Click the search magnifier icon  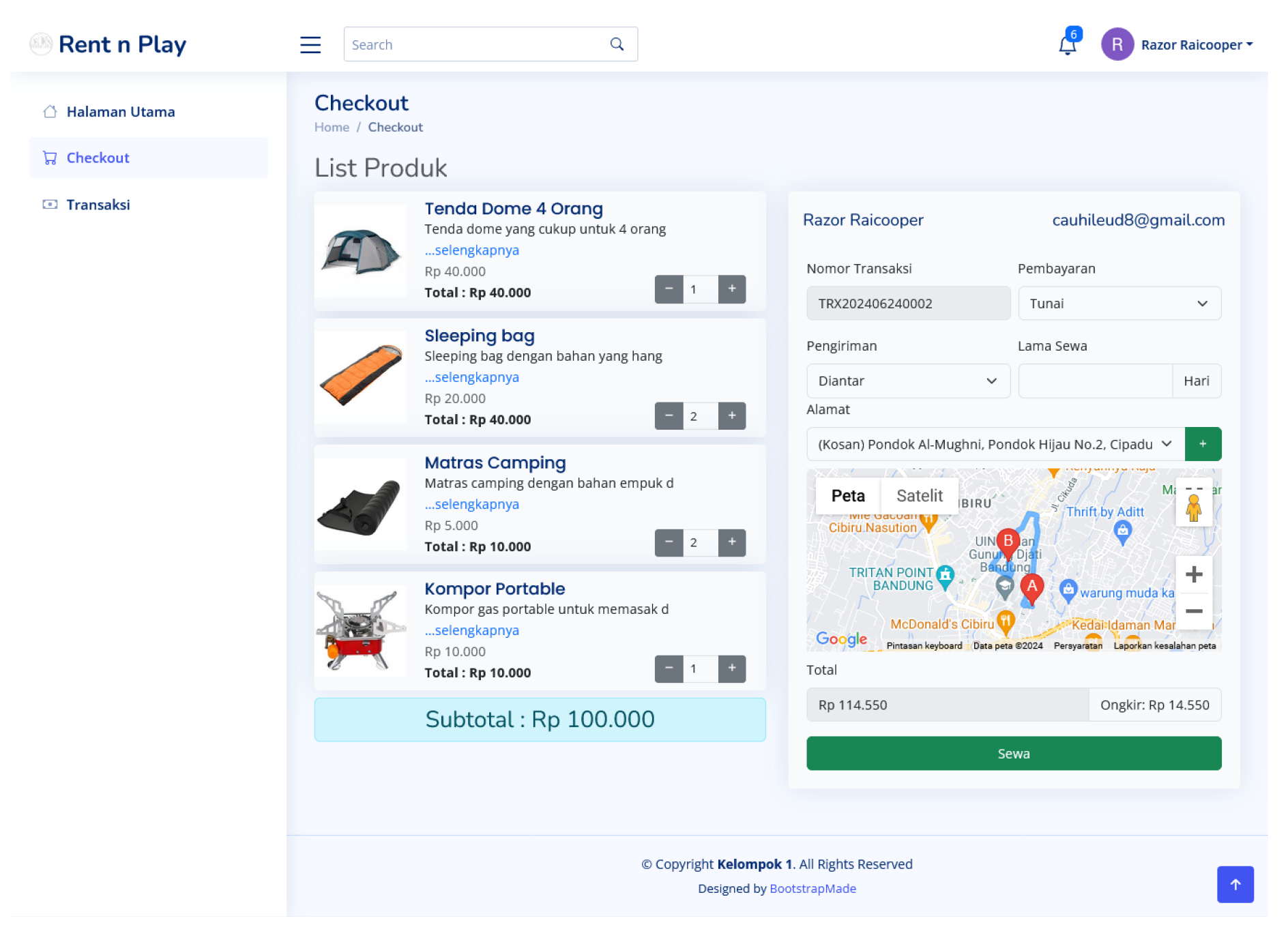(x=617, y=44)
